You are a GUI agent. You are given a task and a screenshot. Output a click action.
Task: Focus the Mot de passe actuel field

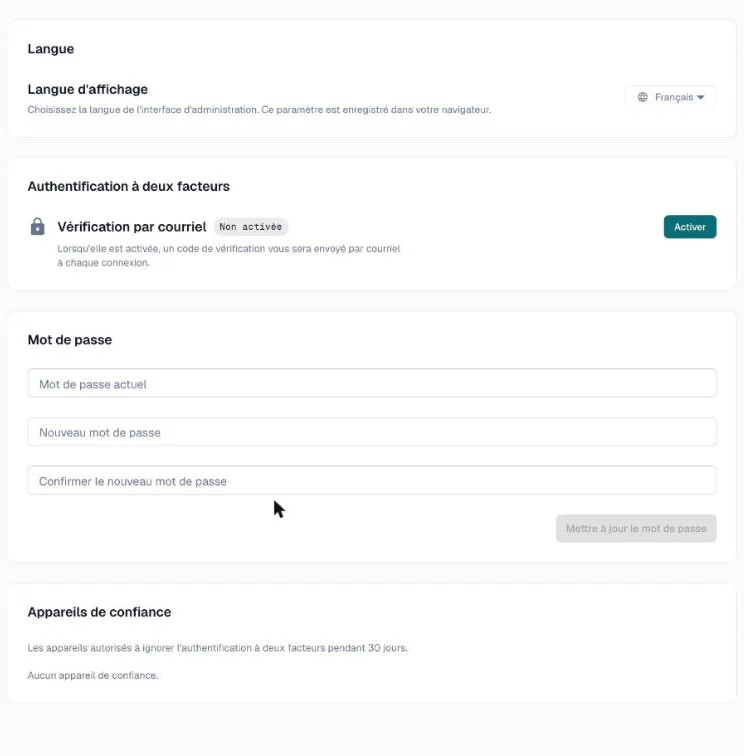pyautogui.click(x=372, y=383)
